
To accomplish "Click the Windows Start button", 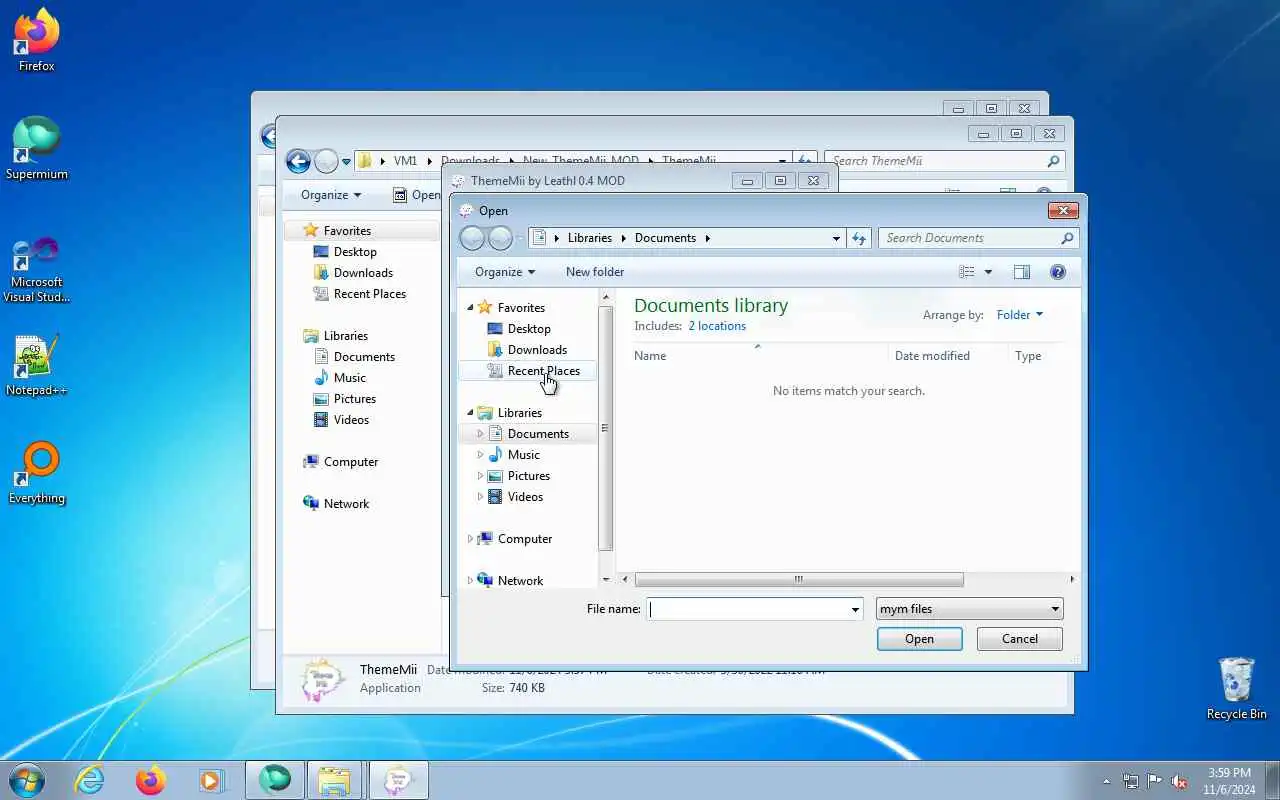I will point(27,780).
